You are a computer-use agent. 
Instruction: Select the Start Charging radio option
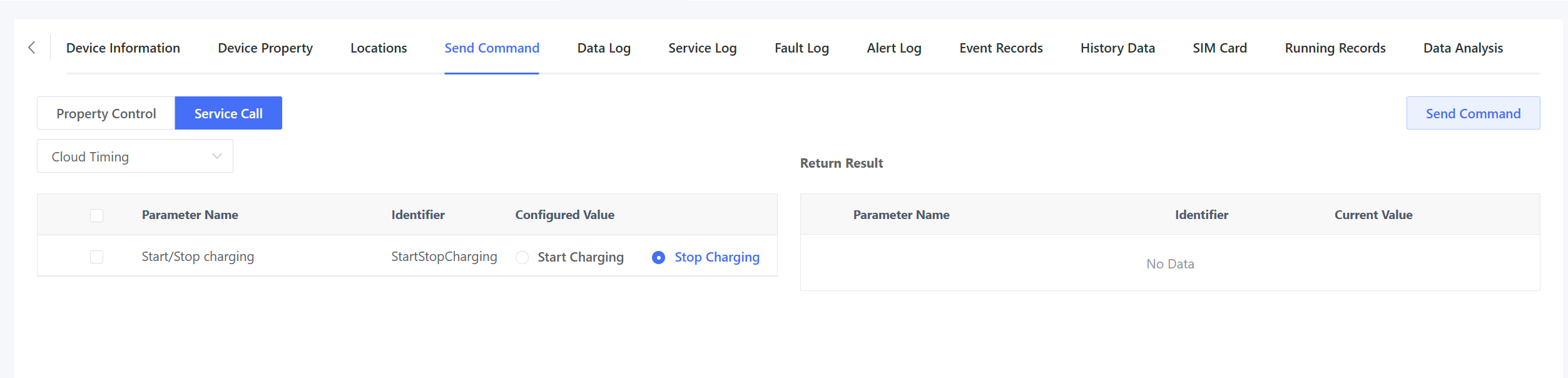coord(522,257)
